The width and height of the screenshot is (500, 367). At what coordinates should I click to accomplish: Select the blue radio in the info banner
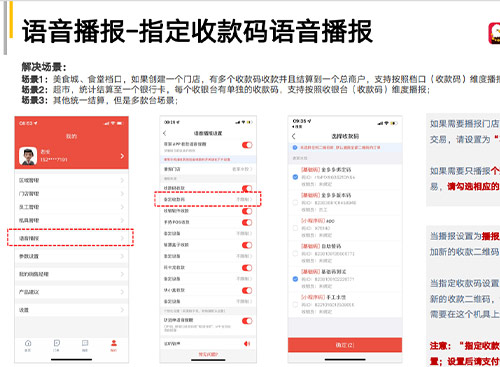pos(295,147)
